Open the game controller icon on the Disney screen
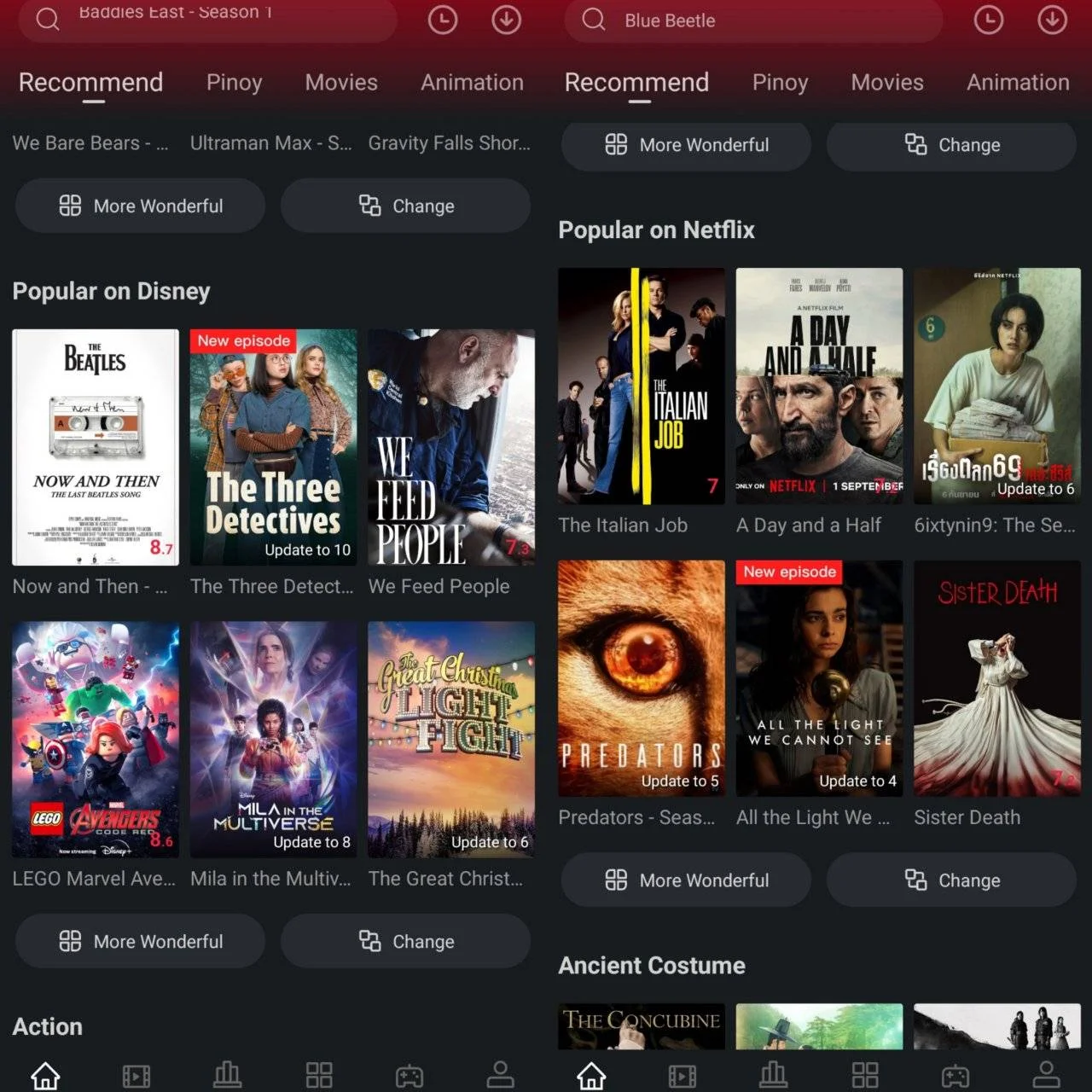 409,1076
